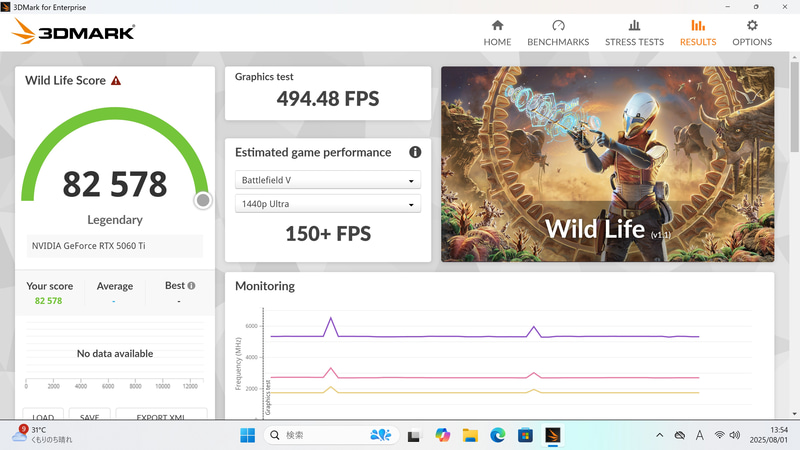Switch to STRESS TESTS tab
This screenshot has width=800, height=450.
[634, 33]
